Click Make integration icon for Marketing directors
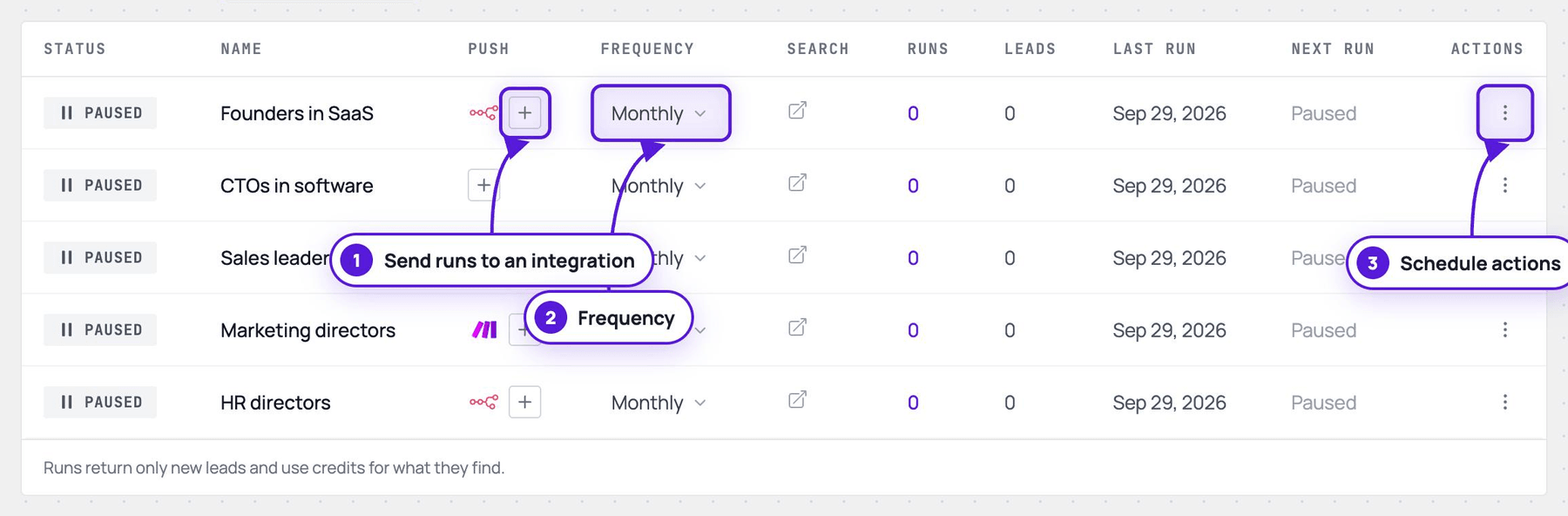 point(484,329)
